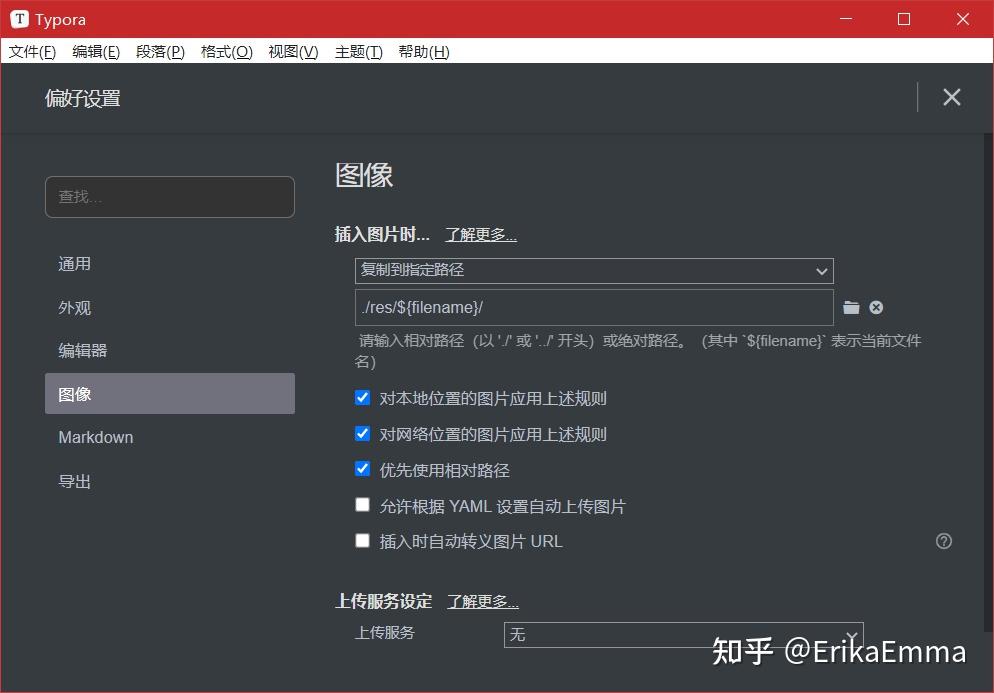Enable 允许根据 YAML 设置自动上传图片

tap(362, 505)
